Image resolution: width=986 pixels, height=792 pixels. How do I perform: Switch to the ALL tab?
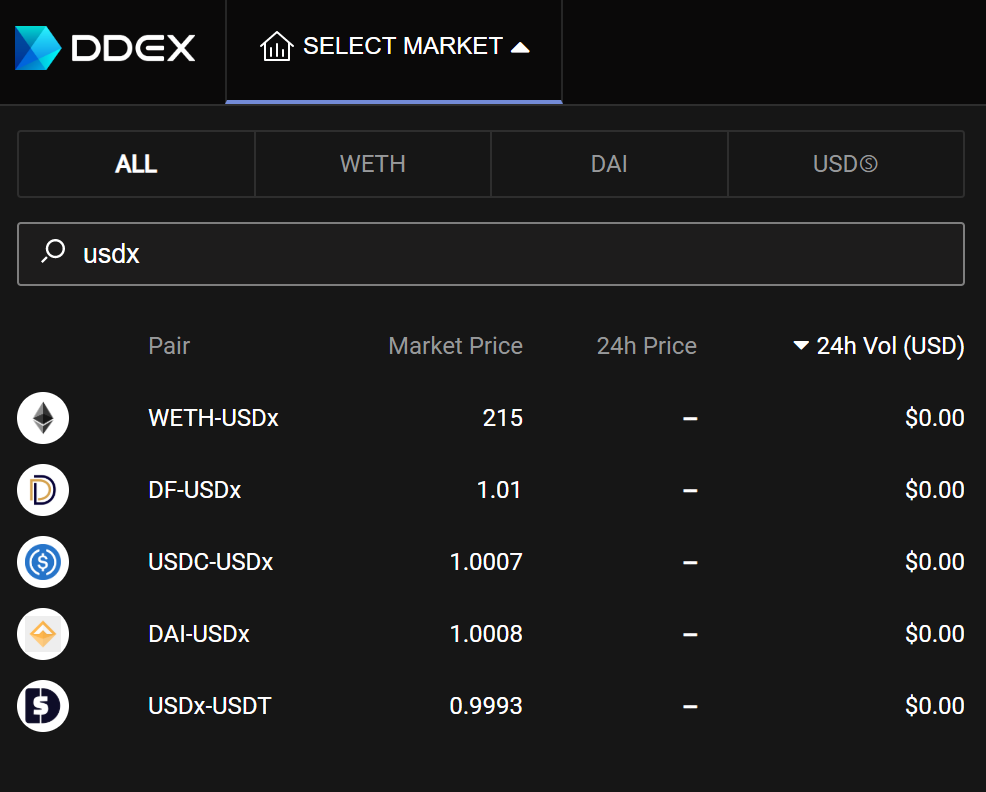136,164
